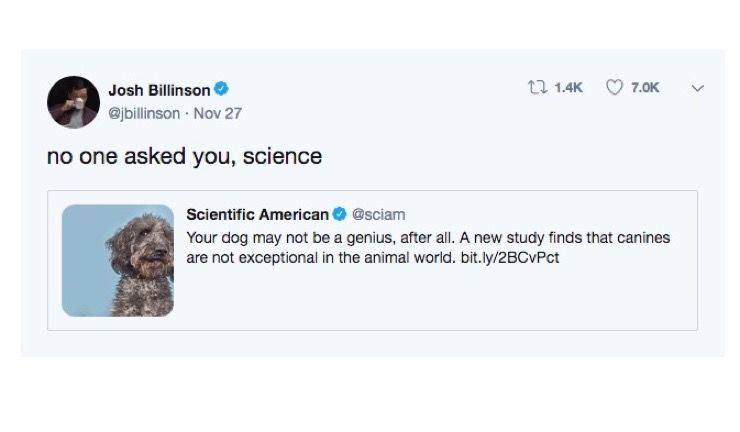The image size is (740, 432).
Task: Open the dog photo thumbnail
Action: coord(118,260)
